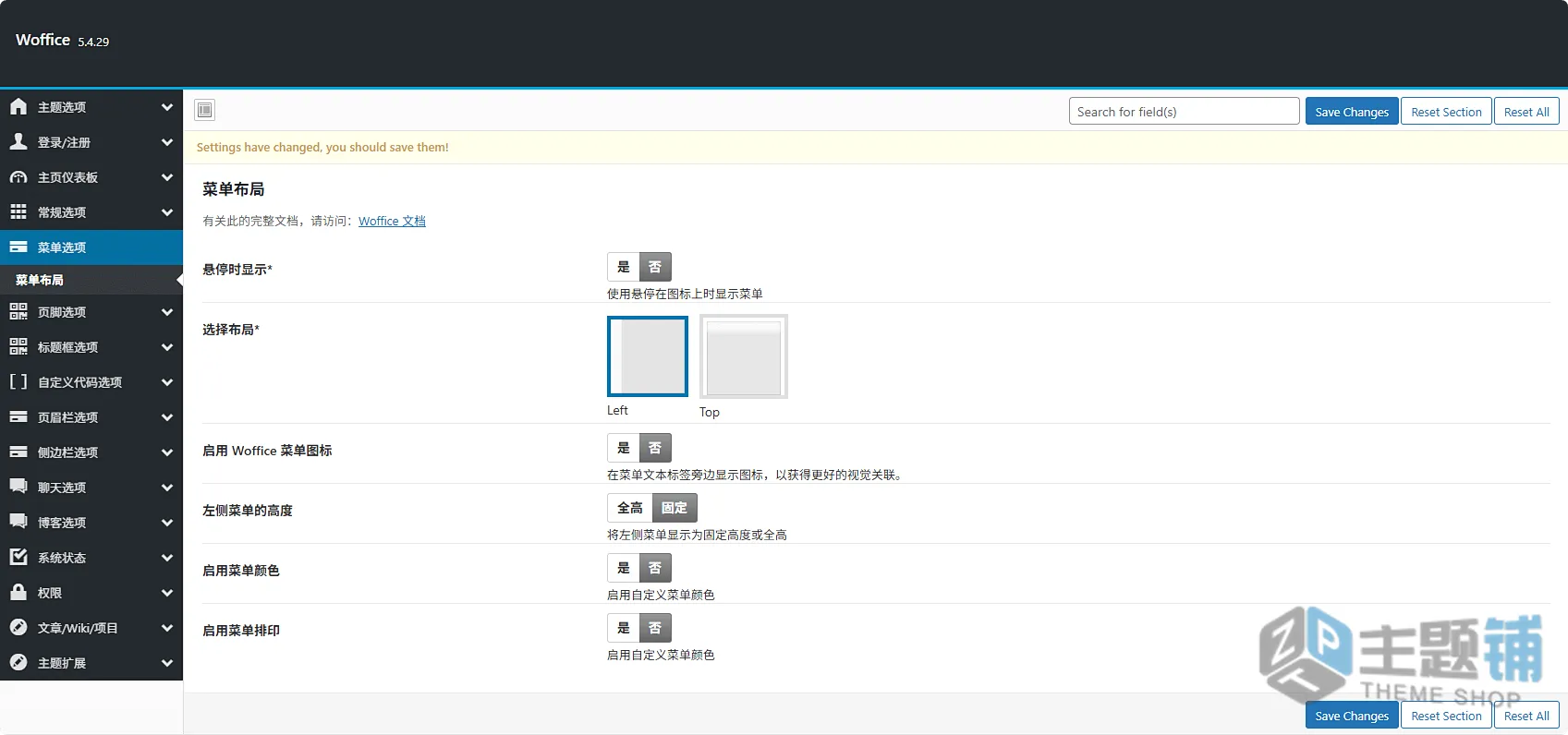This screenshot has height=735, width=1568.
Task: Focus the Search for field(s) box
Action: click(1185, 112)
